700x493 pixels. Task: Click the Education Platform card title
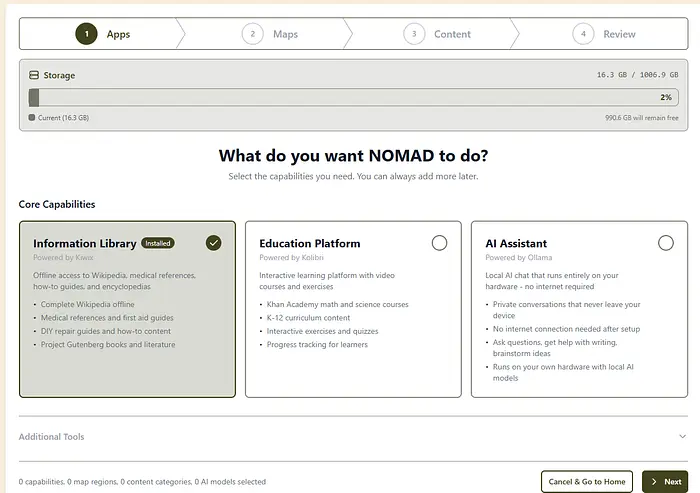point(309,243)
